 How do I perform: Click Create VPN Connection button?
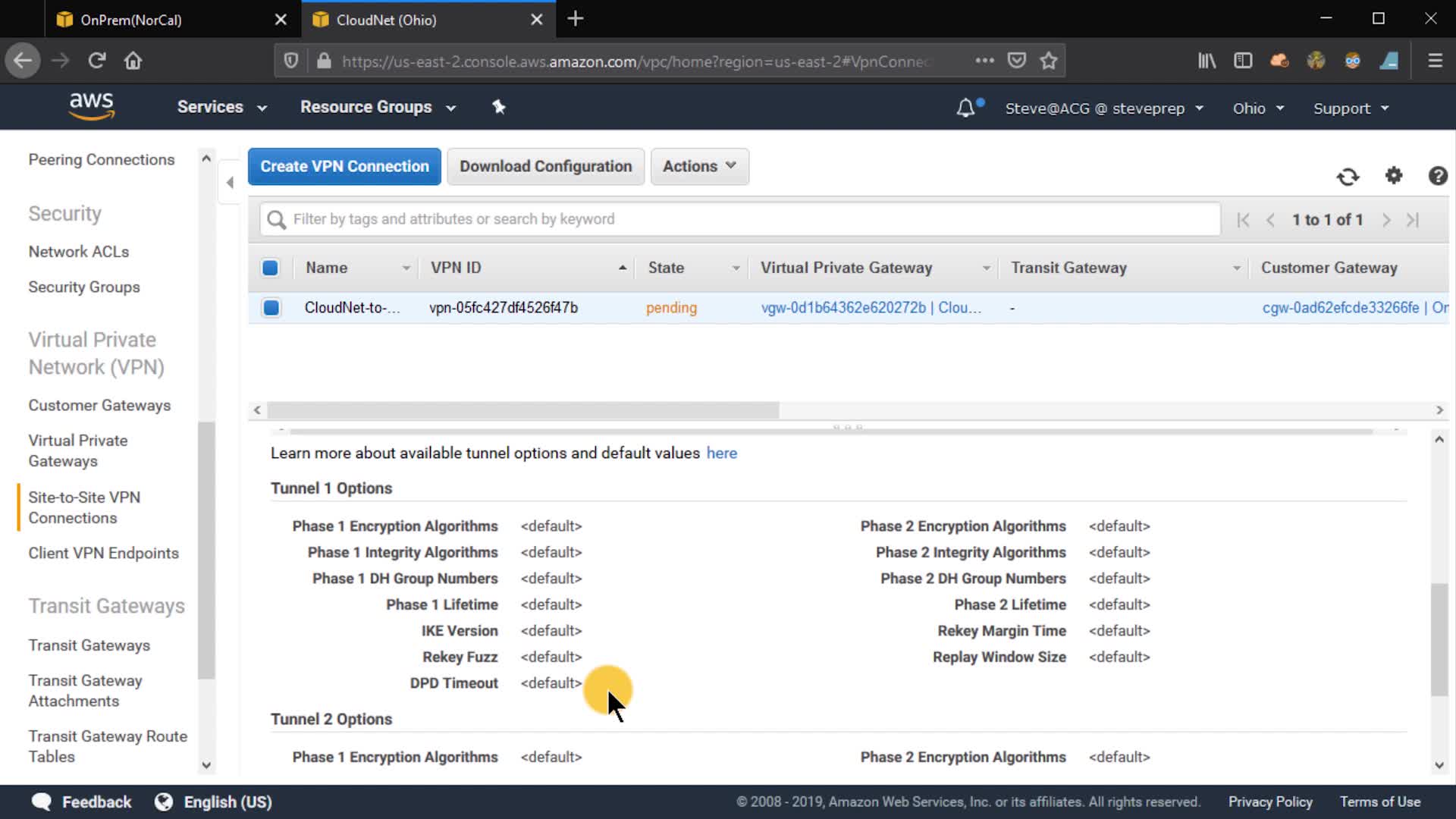point(344,166)
